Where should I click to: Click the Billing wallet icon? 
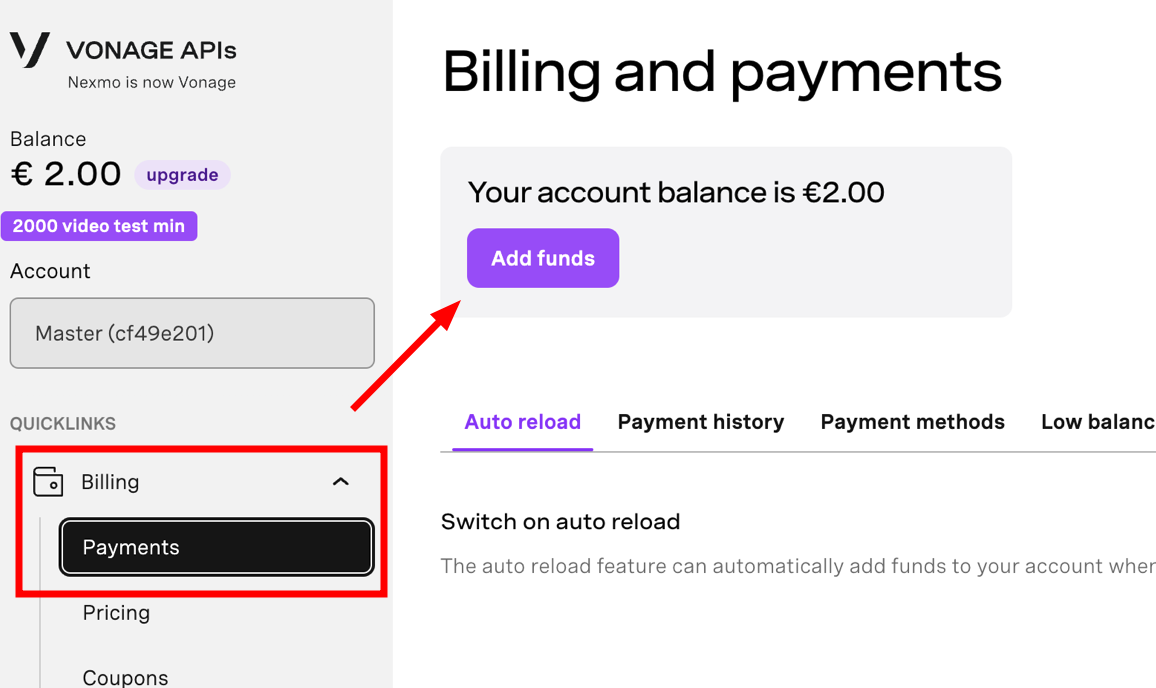tap(48, 482)
